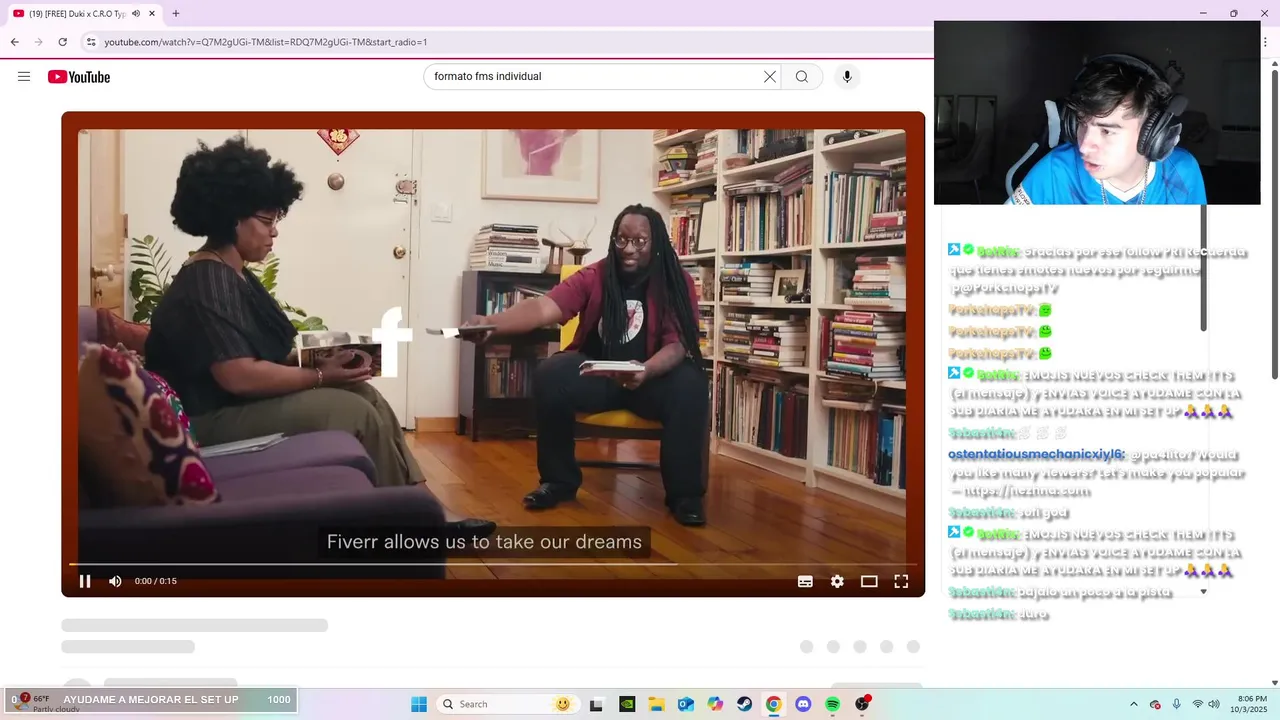Clear the search text with X icon
Image resolution: width=1280 pixels, height=720 pixels.
coord(770,77)
